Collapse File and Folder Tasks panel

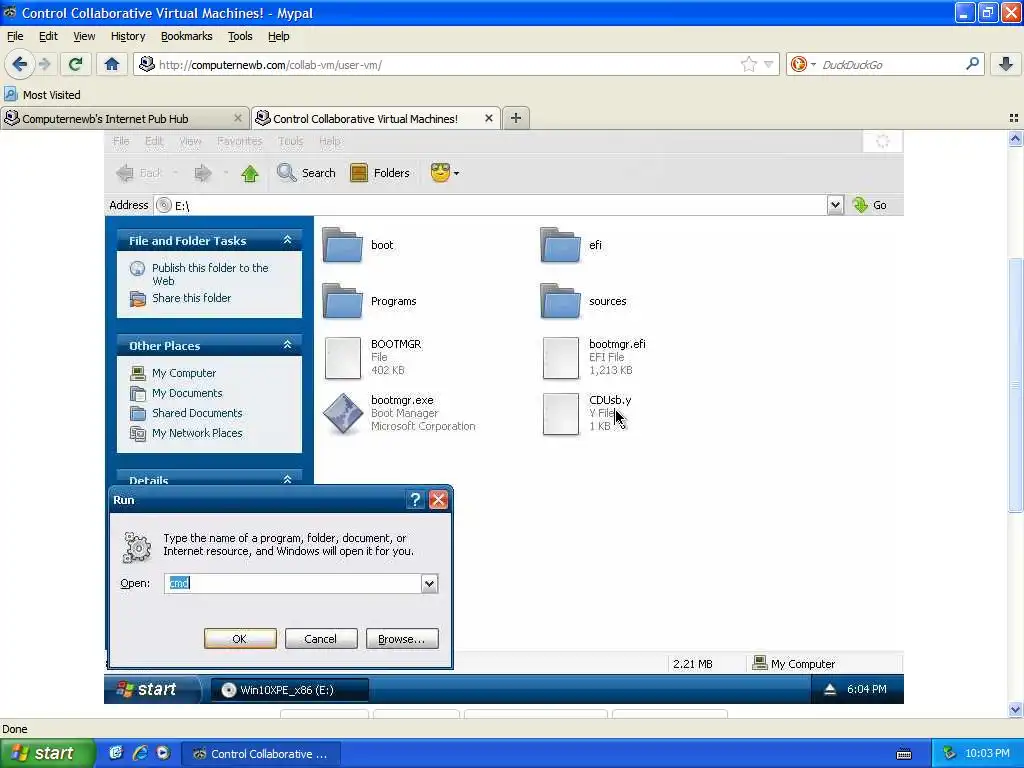tap(287, 240)
